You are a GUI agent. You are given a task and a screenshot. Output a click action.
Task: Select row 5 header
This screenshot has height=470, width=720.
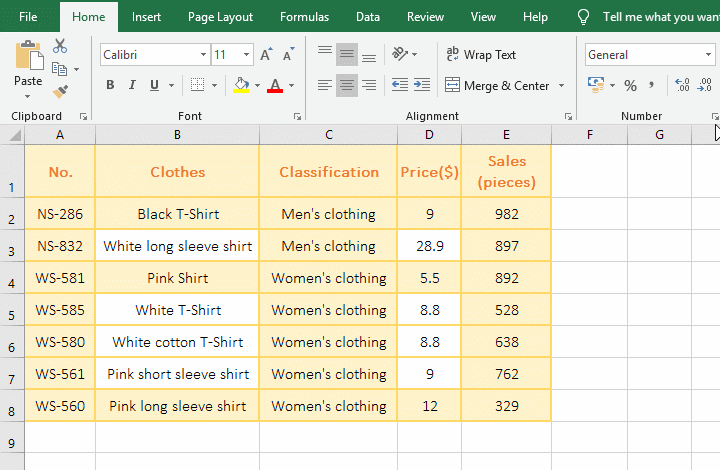point(12,310)
